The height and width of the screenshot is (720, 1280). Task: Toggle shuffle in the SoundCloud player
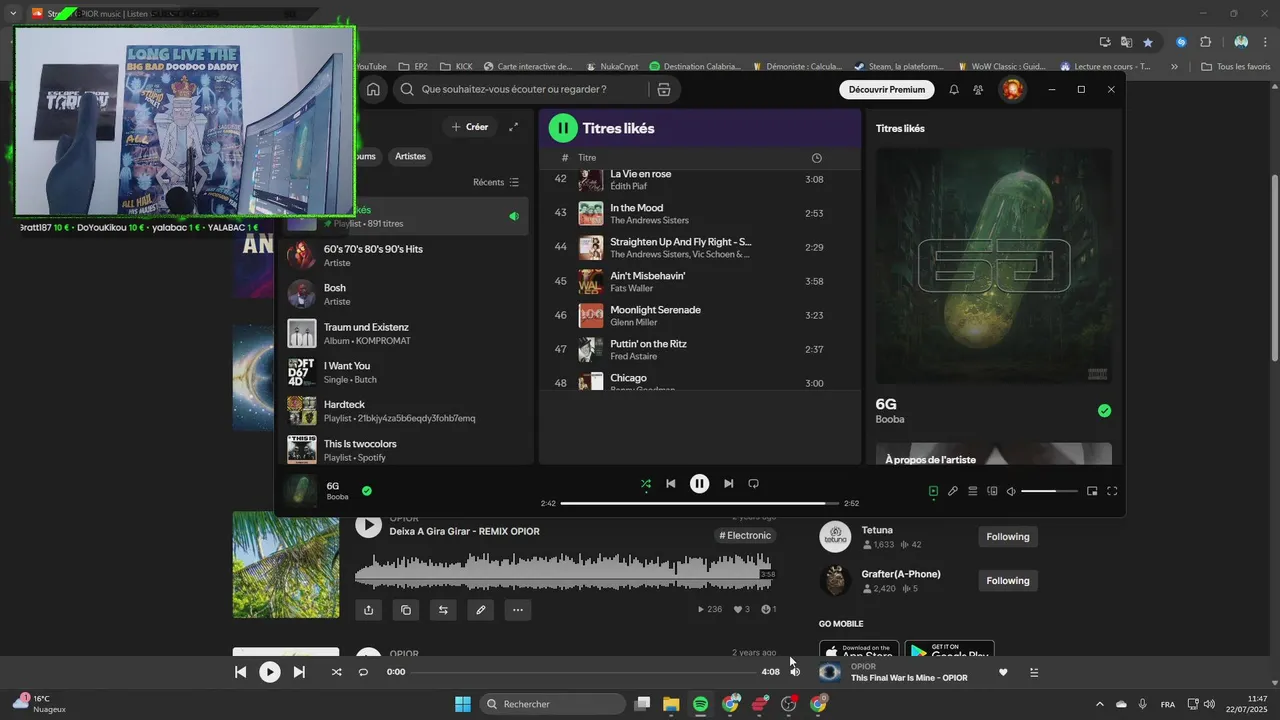(x=336, y=672)
